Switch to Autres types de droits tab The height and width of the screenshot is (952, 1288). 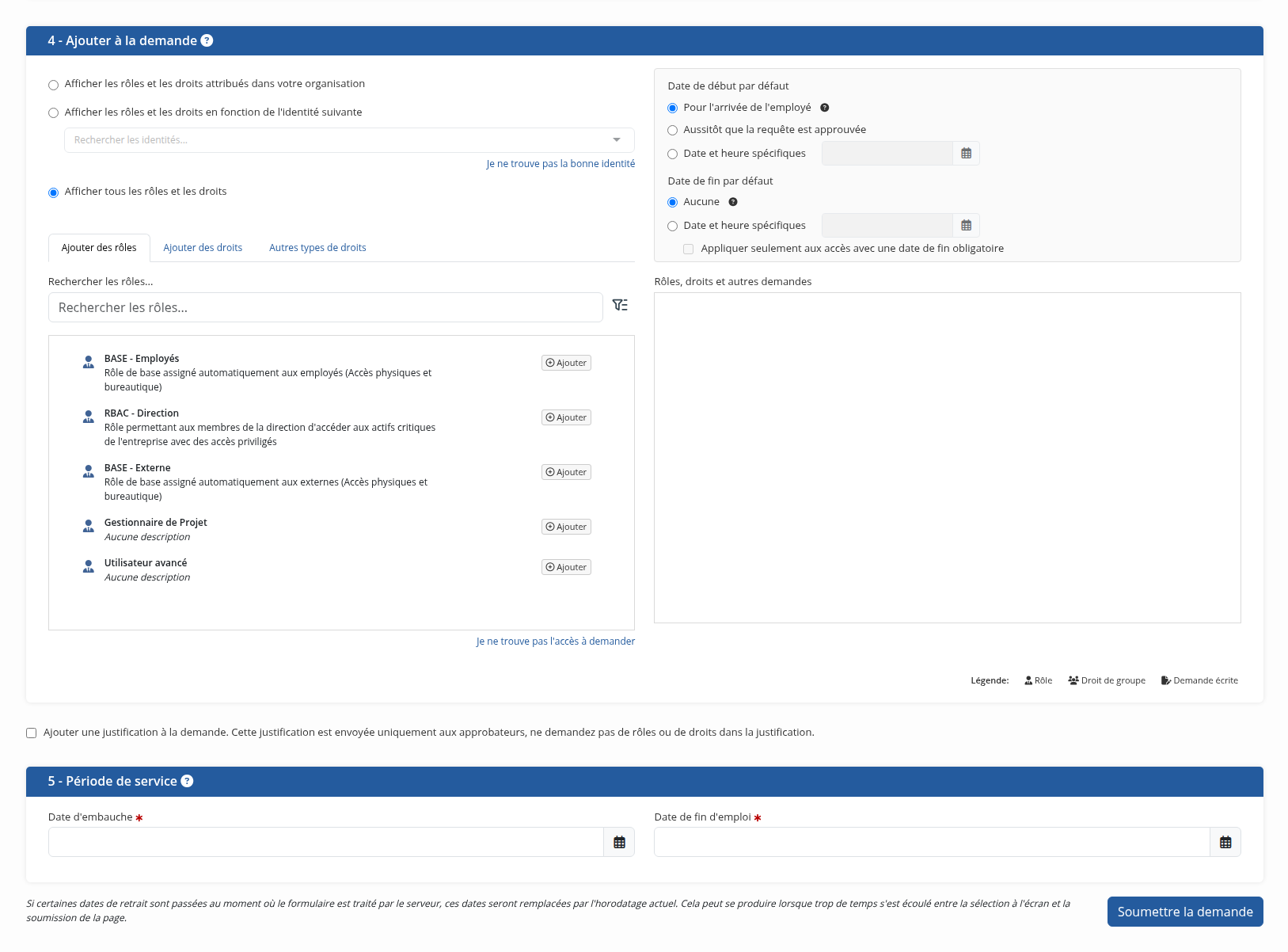point(317,248)
